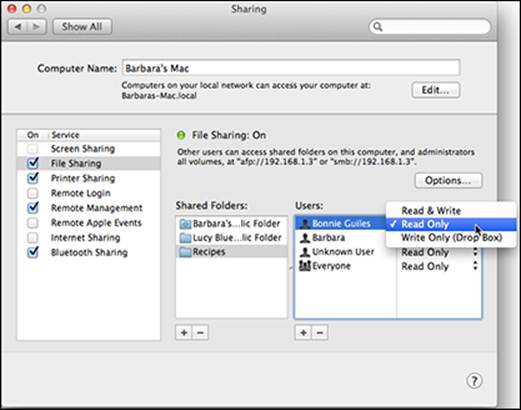The height and width of the screenshot is (410, 521).
Task: Enable the Screen Sharing checkbox
Action: click(33, 149)
